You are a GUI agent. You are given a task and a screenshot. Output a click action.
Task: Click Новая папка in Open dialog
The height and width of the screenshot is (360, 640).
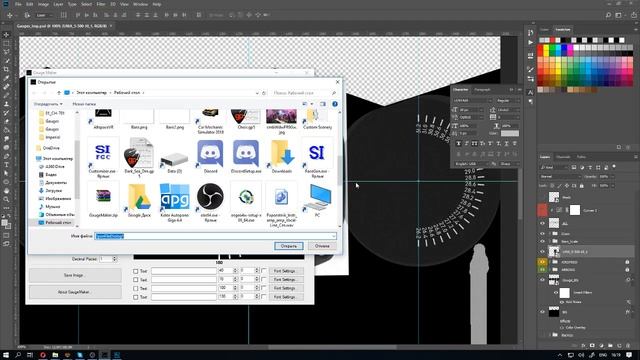click(x=84, y=104)
